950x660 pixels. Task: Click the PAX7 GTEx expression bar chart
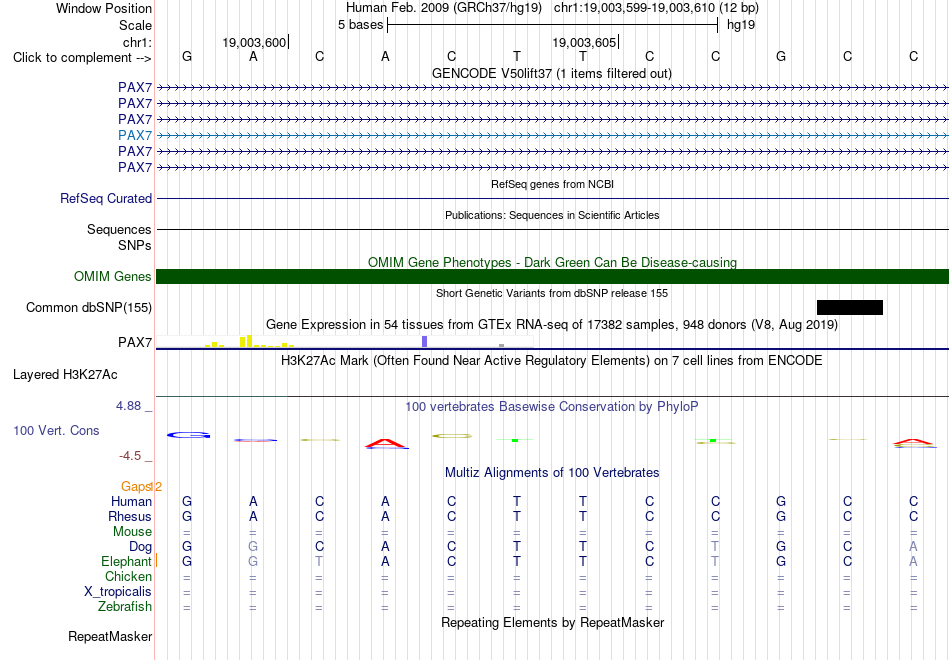pyautogui.click(x=345, y=341)
